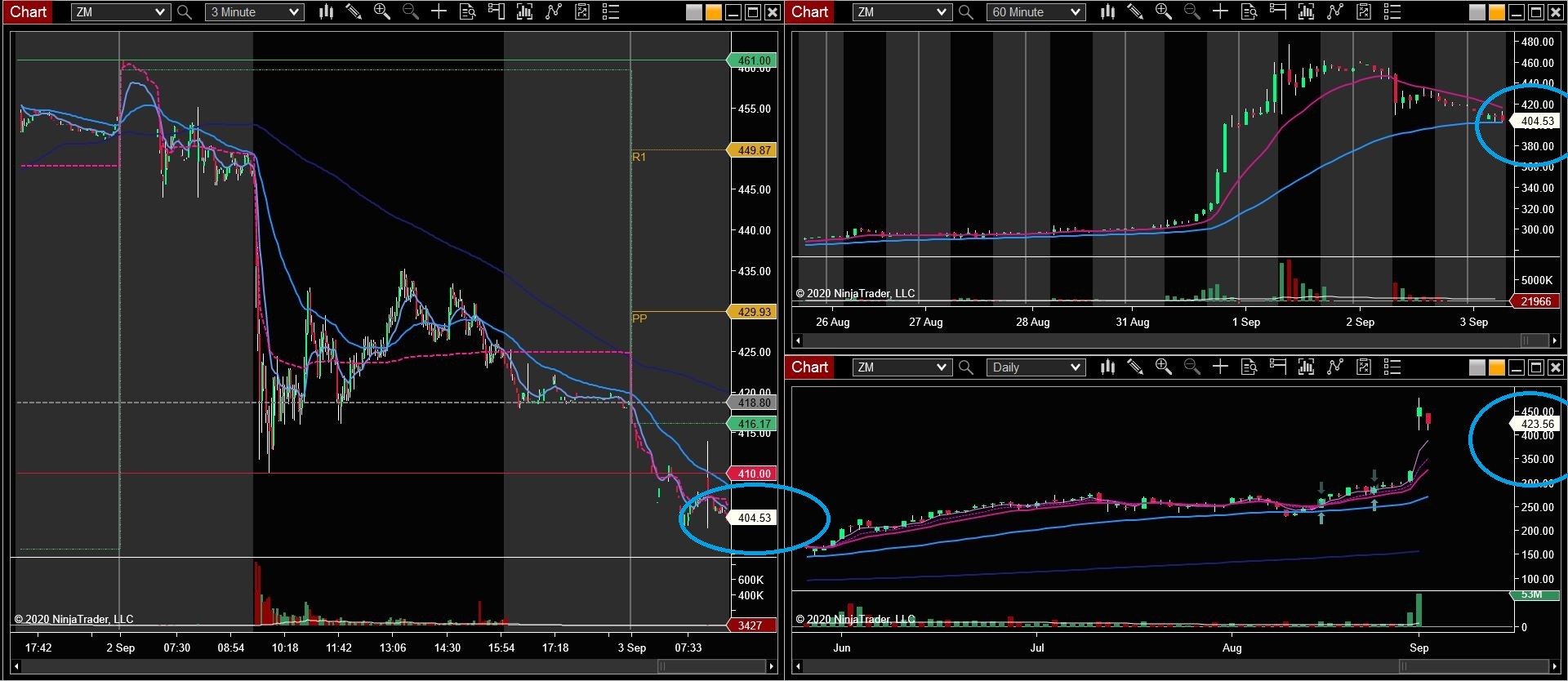1568x681 pixels.
Task: Search instrument in the Daily chart
Action: pyautogui.click(x=966, y=367)
